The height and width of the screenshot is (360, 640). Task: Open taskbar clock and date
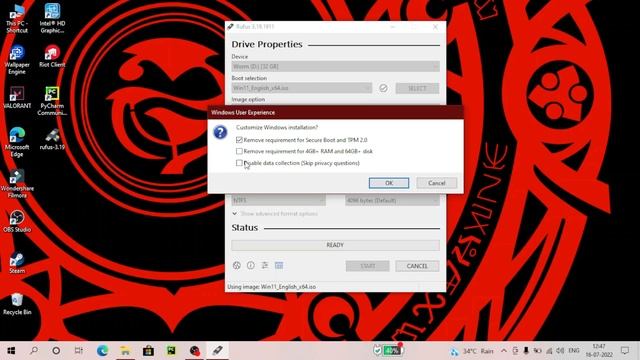pos(599,351)
